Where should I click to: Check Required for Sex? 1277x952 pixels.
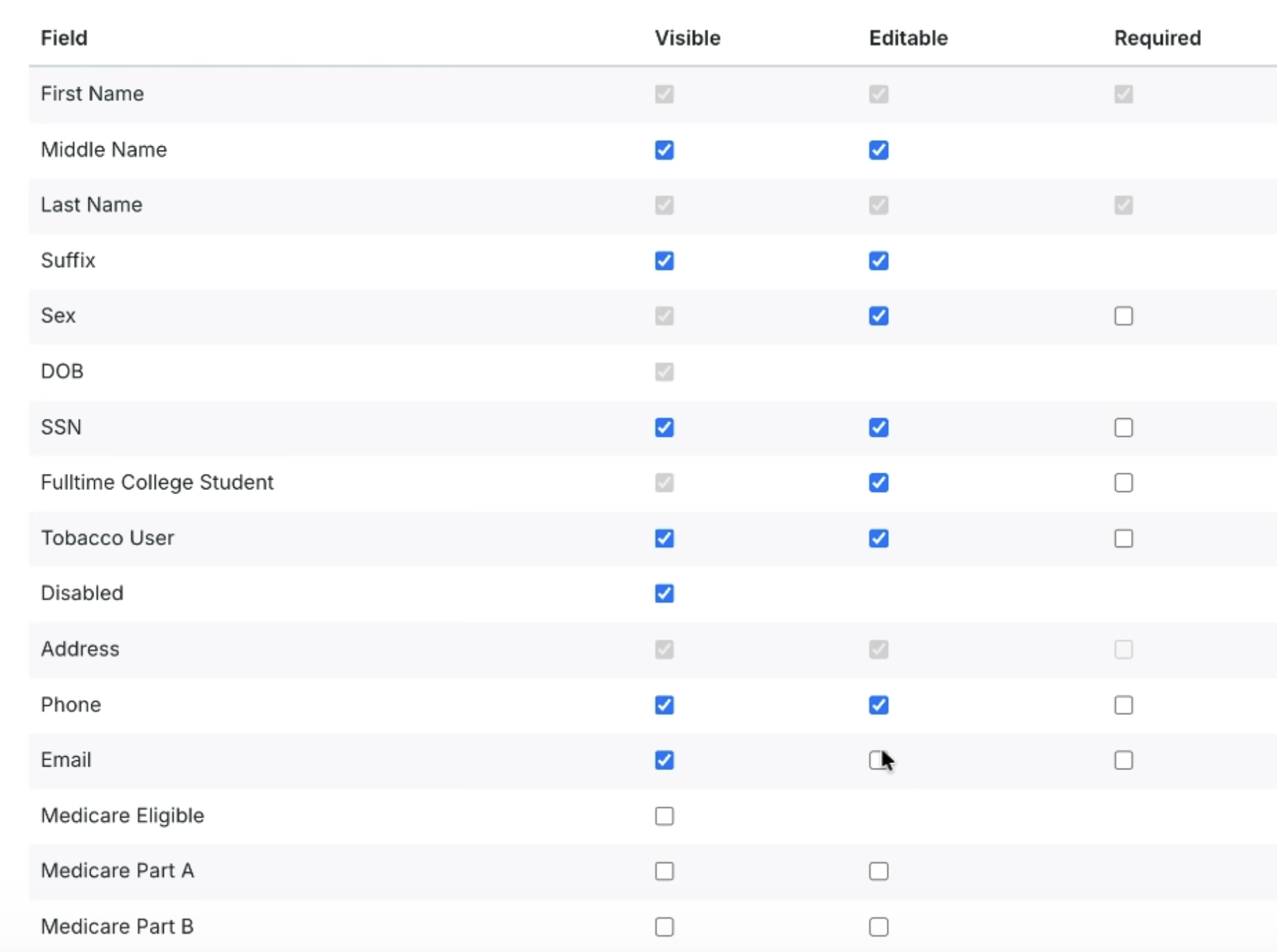click(1123, 316)
